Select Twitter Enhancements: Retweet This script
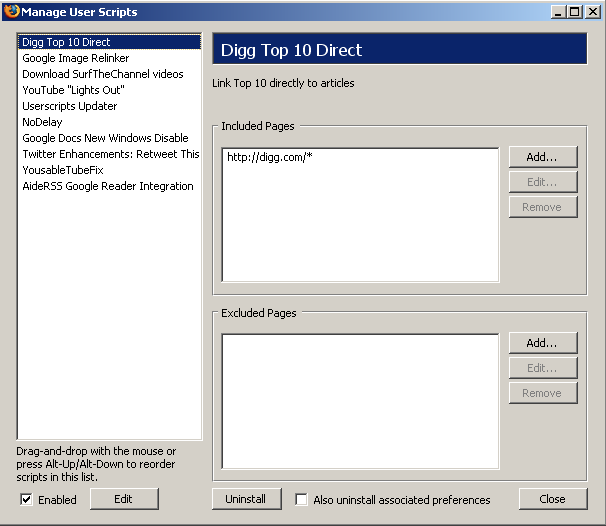 [109, 154]
